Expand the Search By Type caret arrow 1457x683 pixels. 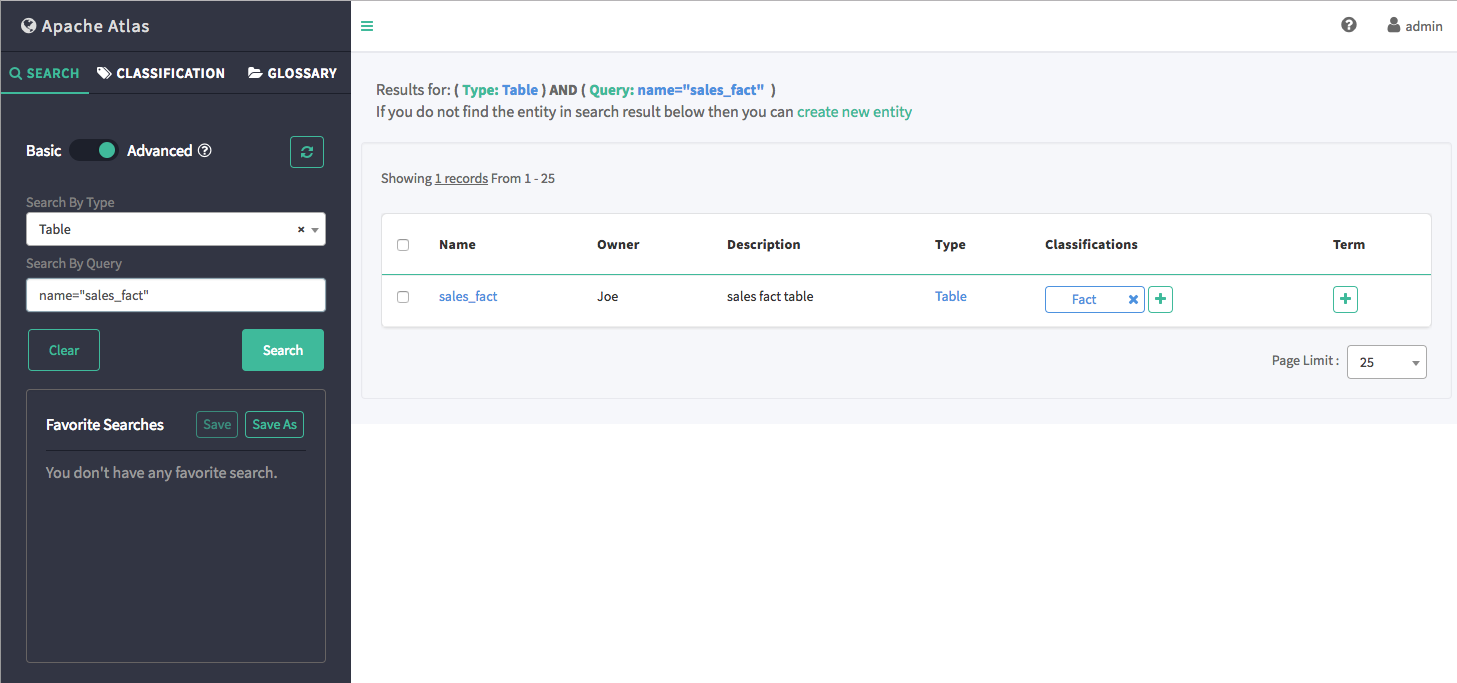314,229
